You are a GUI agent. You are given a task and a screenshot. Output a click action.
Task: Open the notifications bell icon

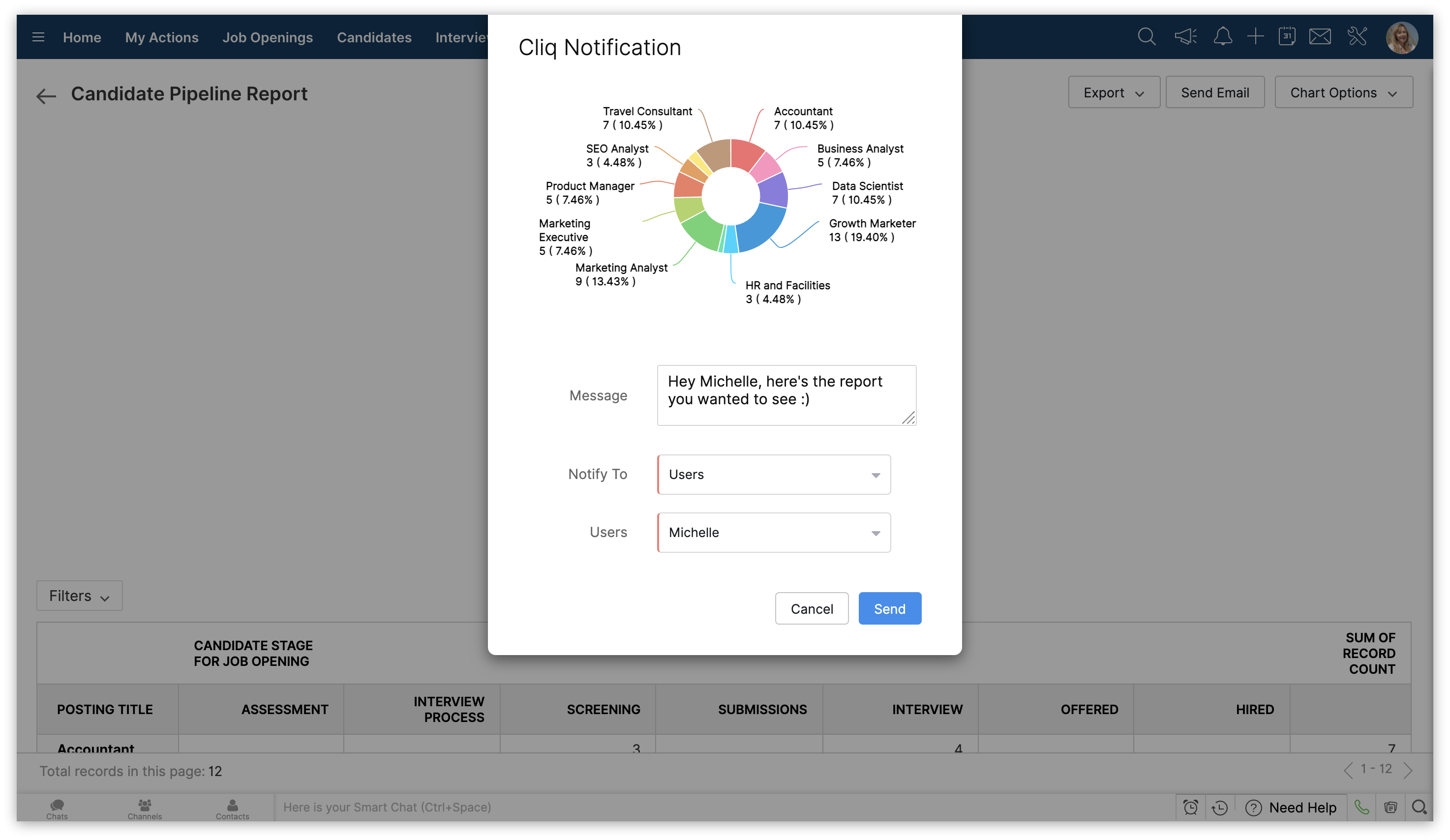[1222, 37]
